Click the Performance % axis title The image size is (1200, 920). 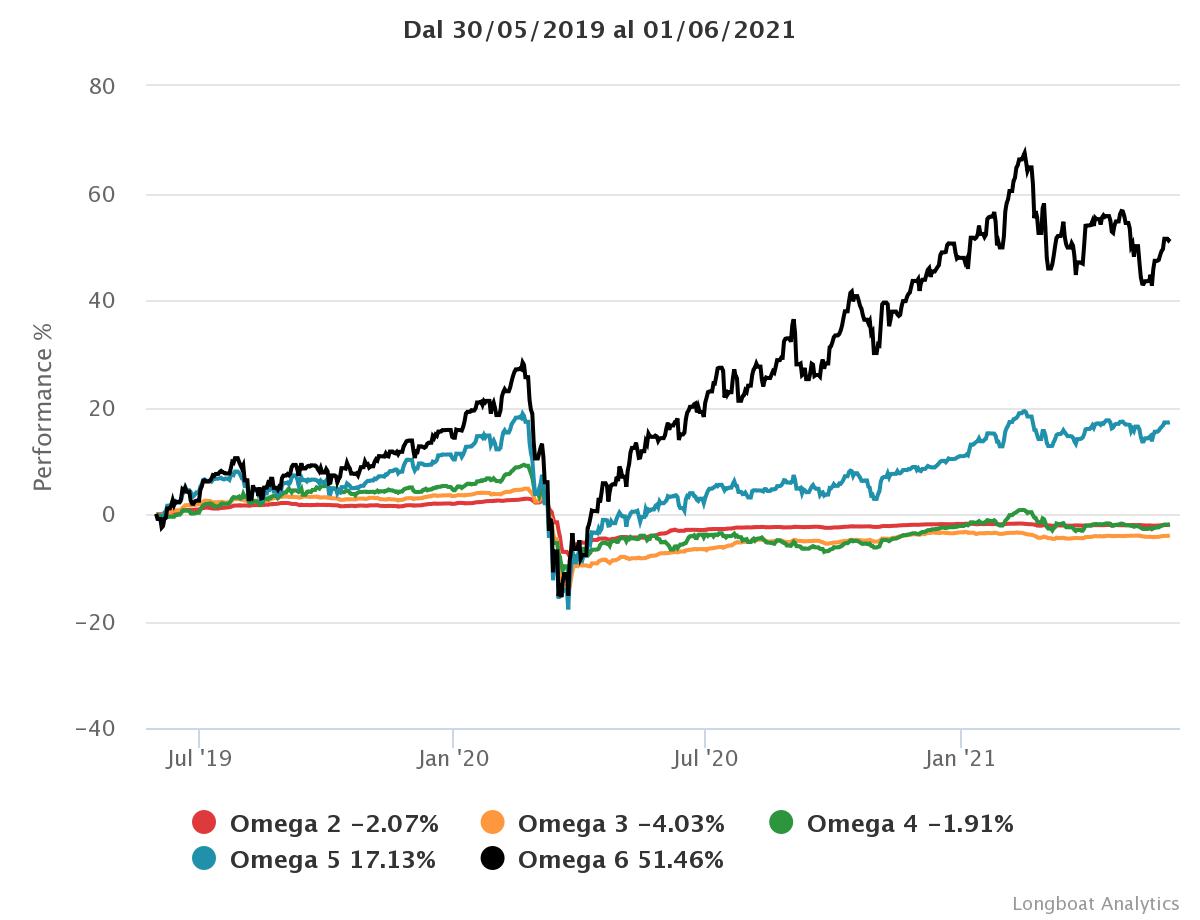(x=43, y=408)
